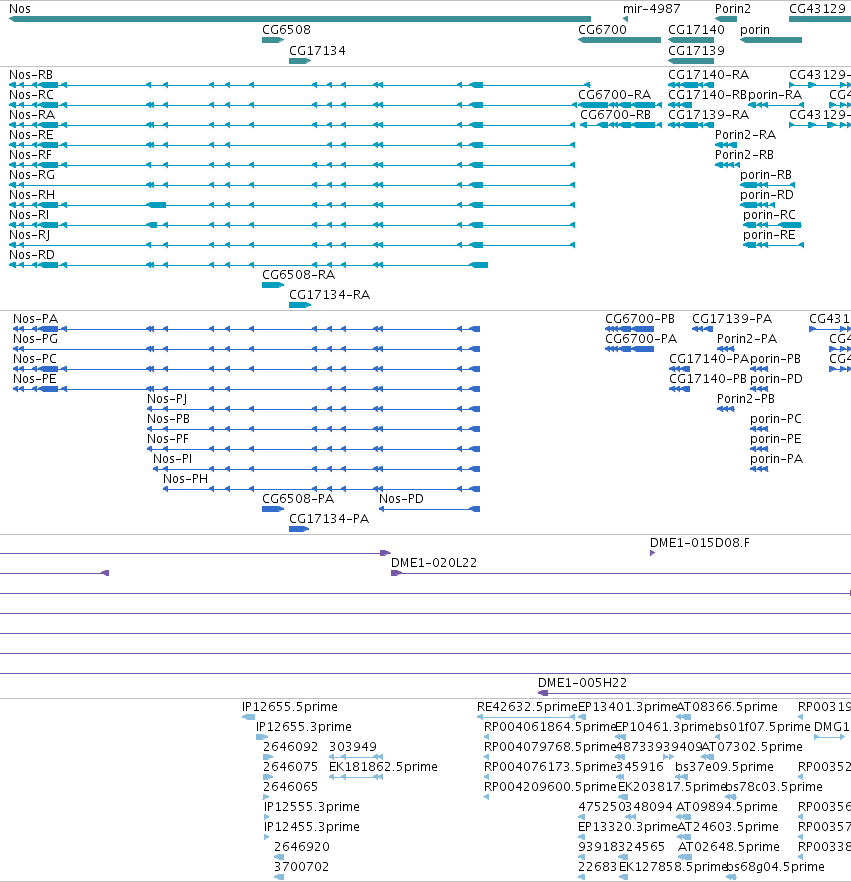Select the CG17139 gene bar

pyautogui.click(x=691, y=61)
